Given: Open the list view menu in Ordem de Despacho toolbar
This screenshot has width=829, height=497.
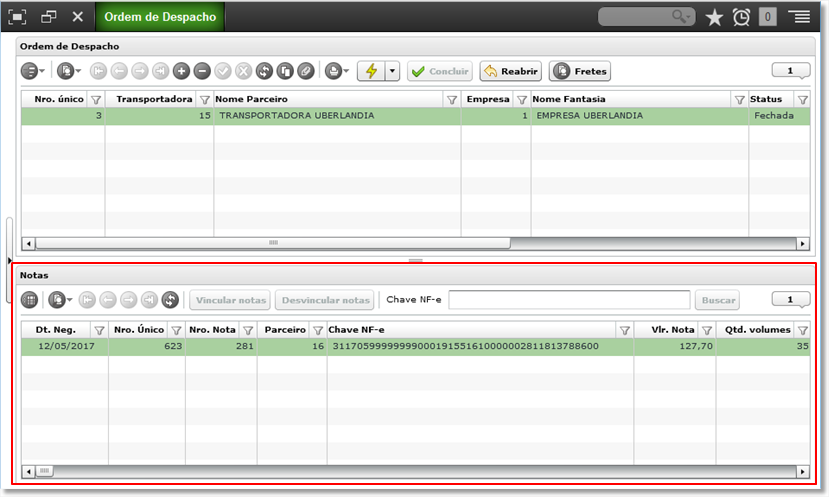Looking at the screenshot, I should [x=32, y=71].
